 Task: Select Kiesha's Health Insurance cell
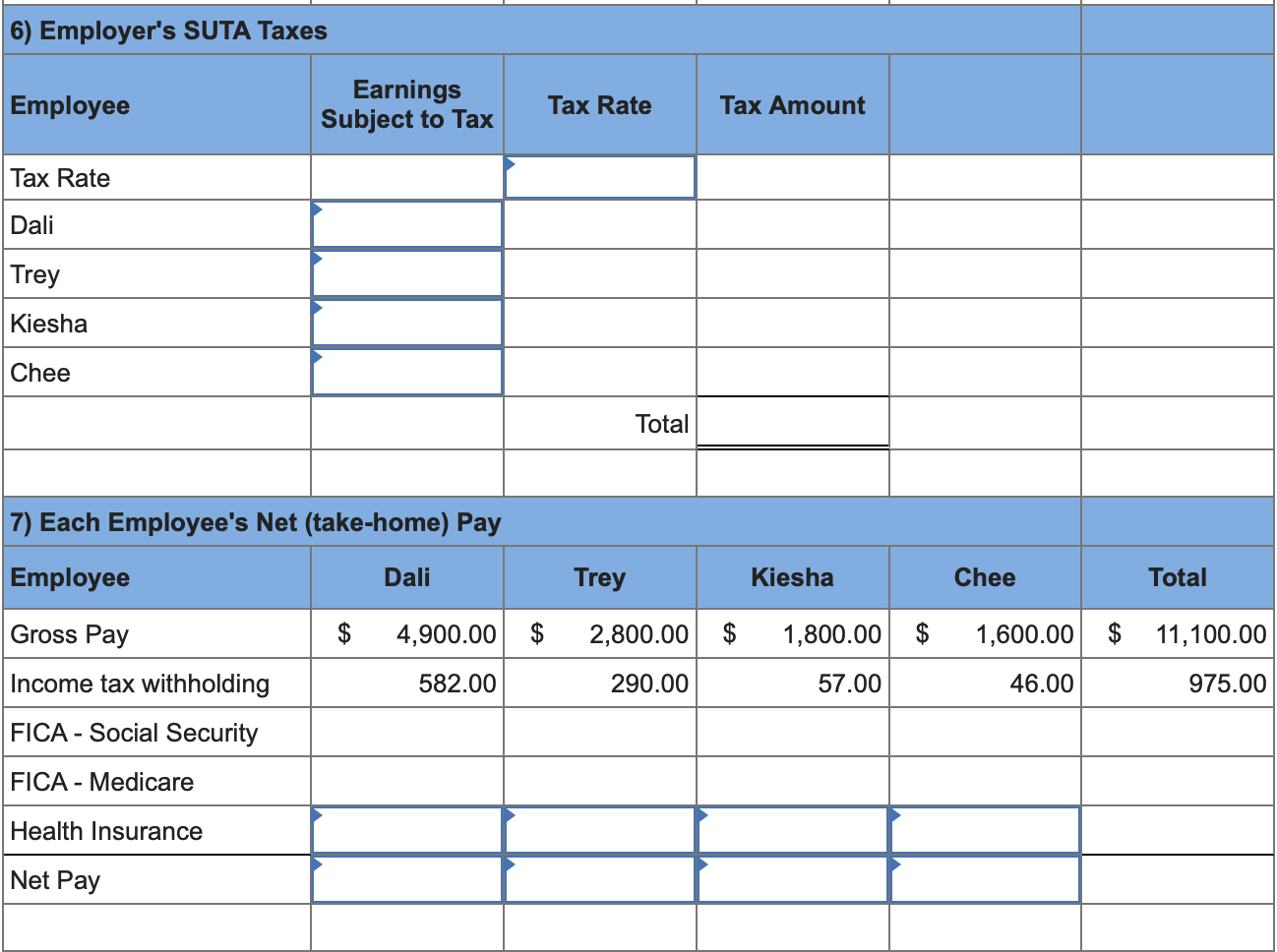coord(793,830)
